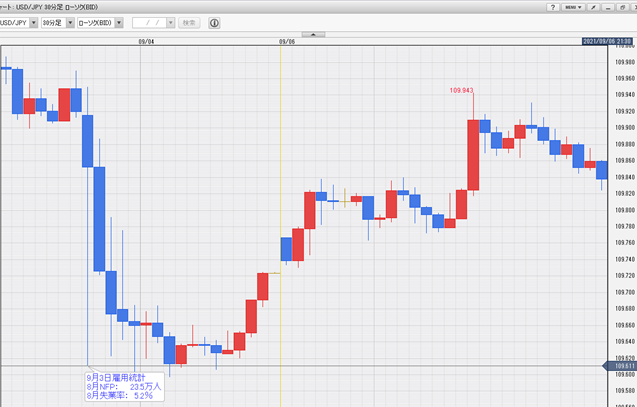Click the 8月失業率: 5.2% annotation line

tap(119, 395)
